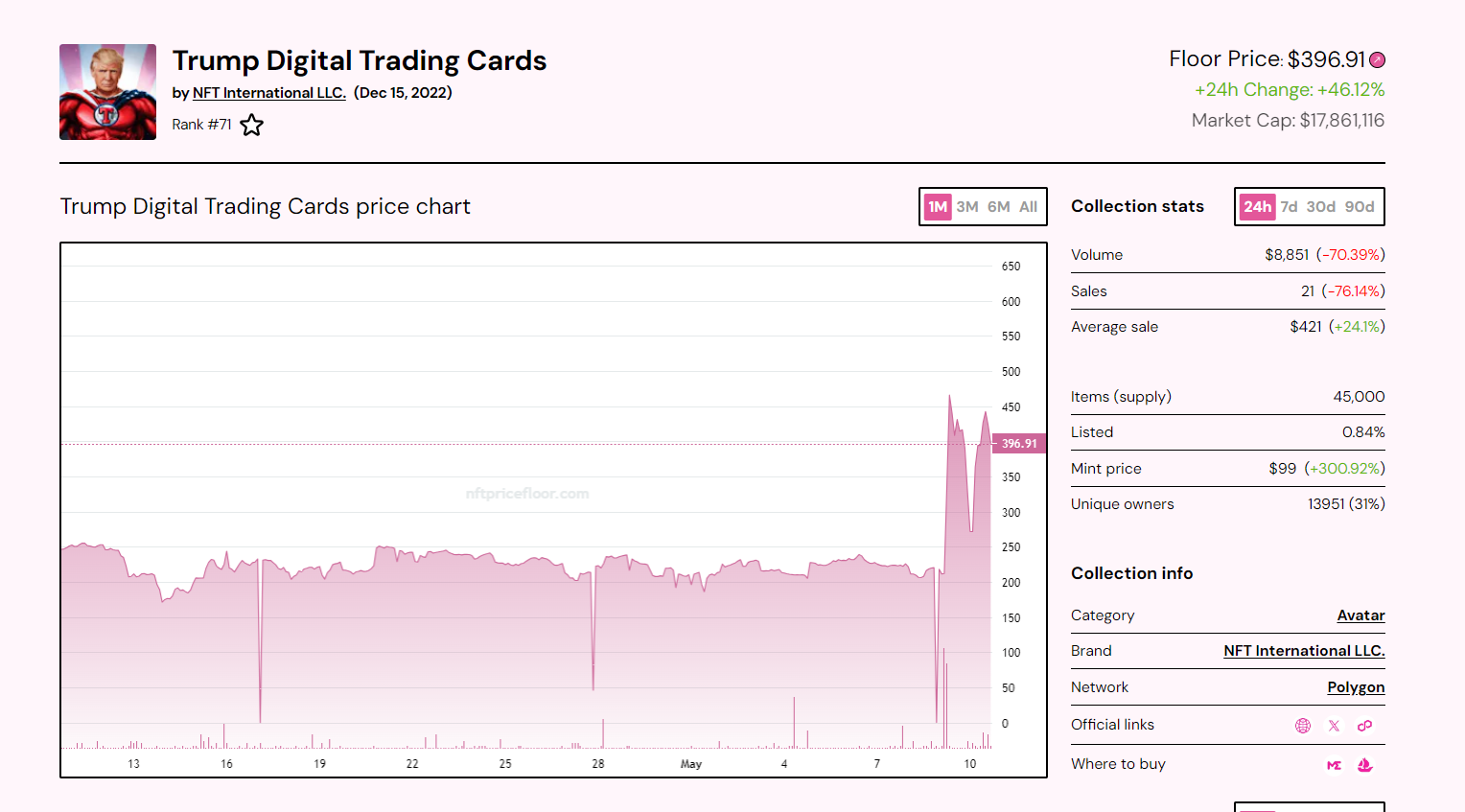Screen dimensions: 1465x812
Task: Click the 396.91 current price marker on chart
Action: [x=1018, y=444]
